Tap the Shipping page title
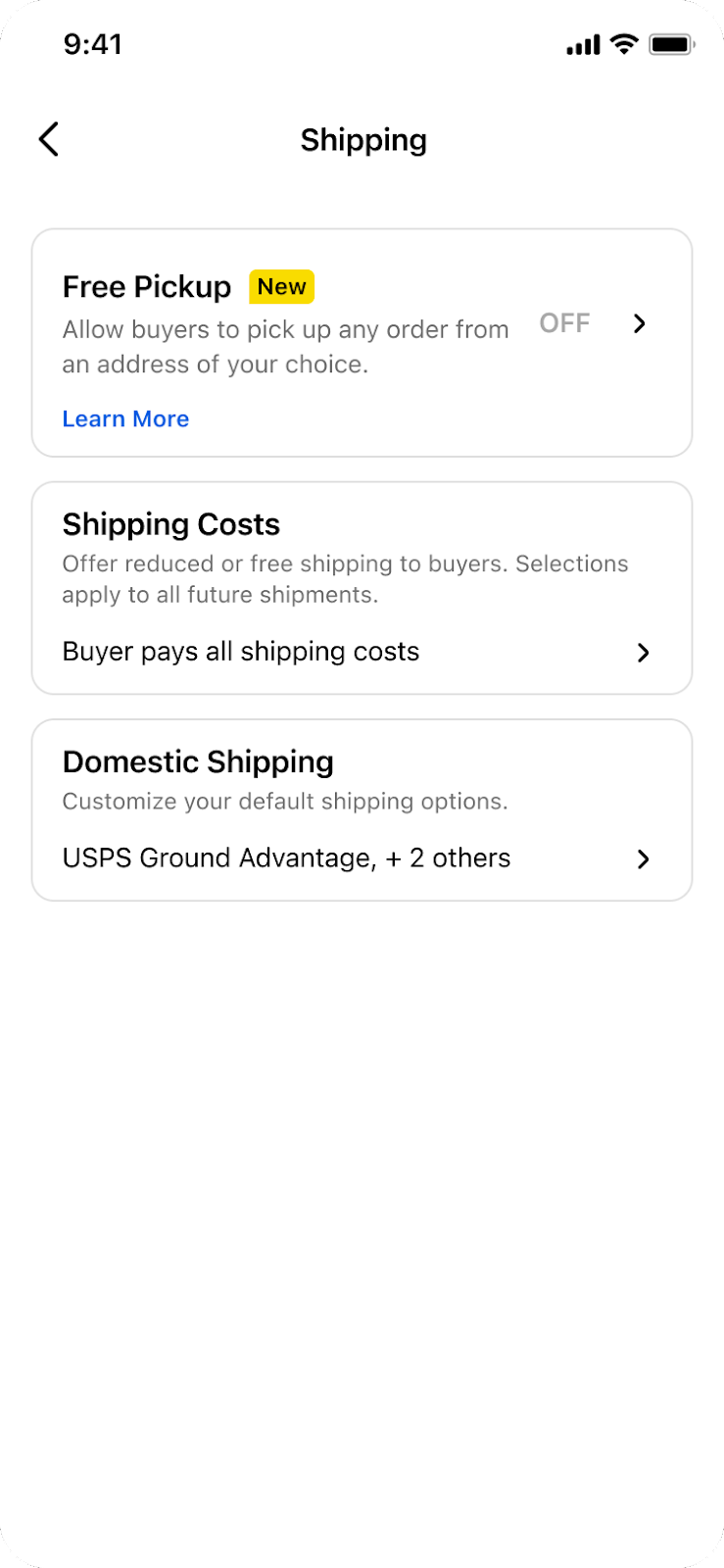This screenshot has width=724, height=1568. pyautogui.click(x=363, y=140)
